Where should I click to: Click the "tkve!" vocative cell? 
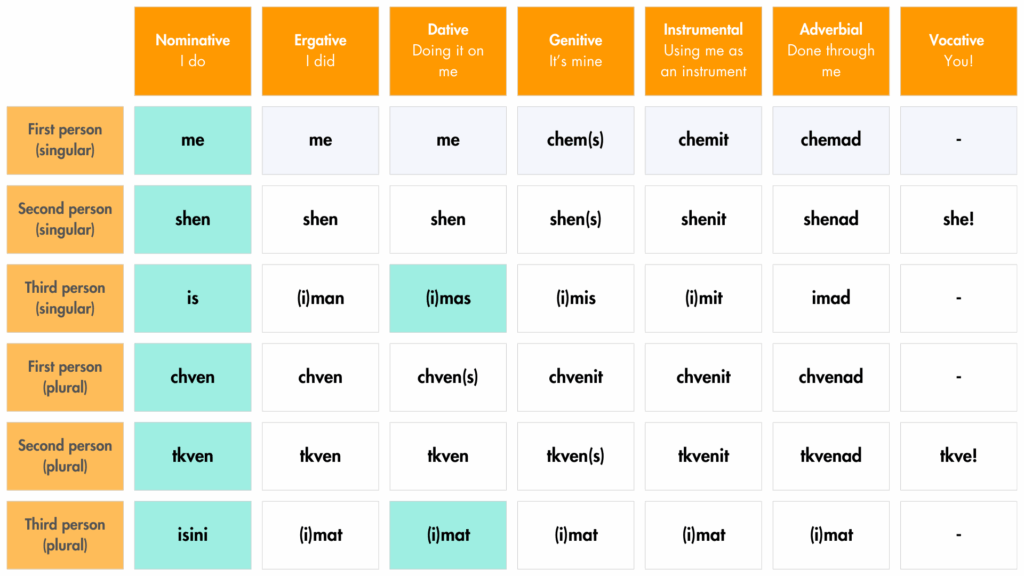pos(958,456)
